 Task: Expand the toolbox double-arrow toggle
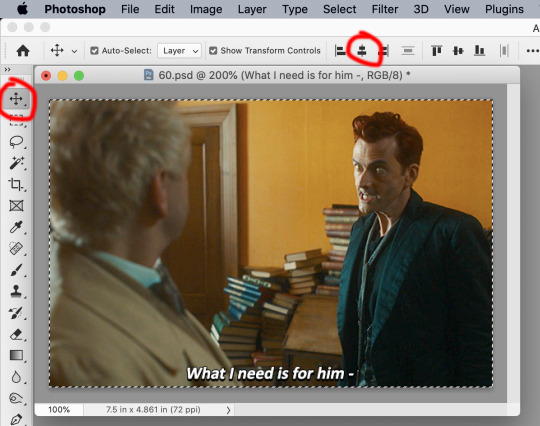point(7,70)
